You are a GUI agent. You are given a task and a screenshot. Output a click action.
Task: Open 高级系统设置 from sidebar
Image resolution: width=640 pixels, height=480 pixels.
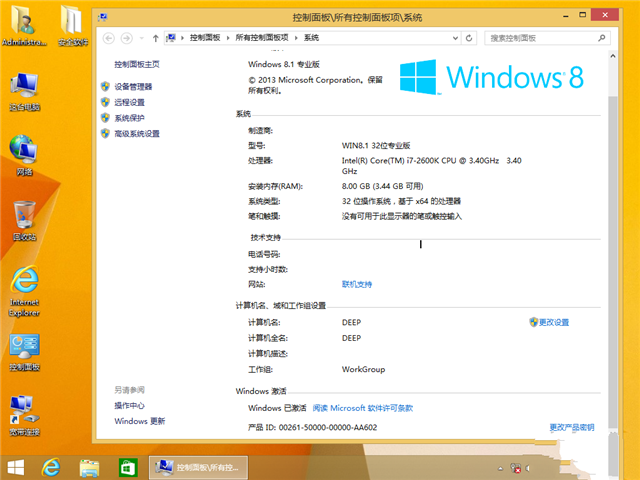coord(137,134)
